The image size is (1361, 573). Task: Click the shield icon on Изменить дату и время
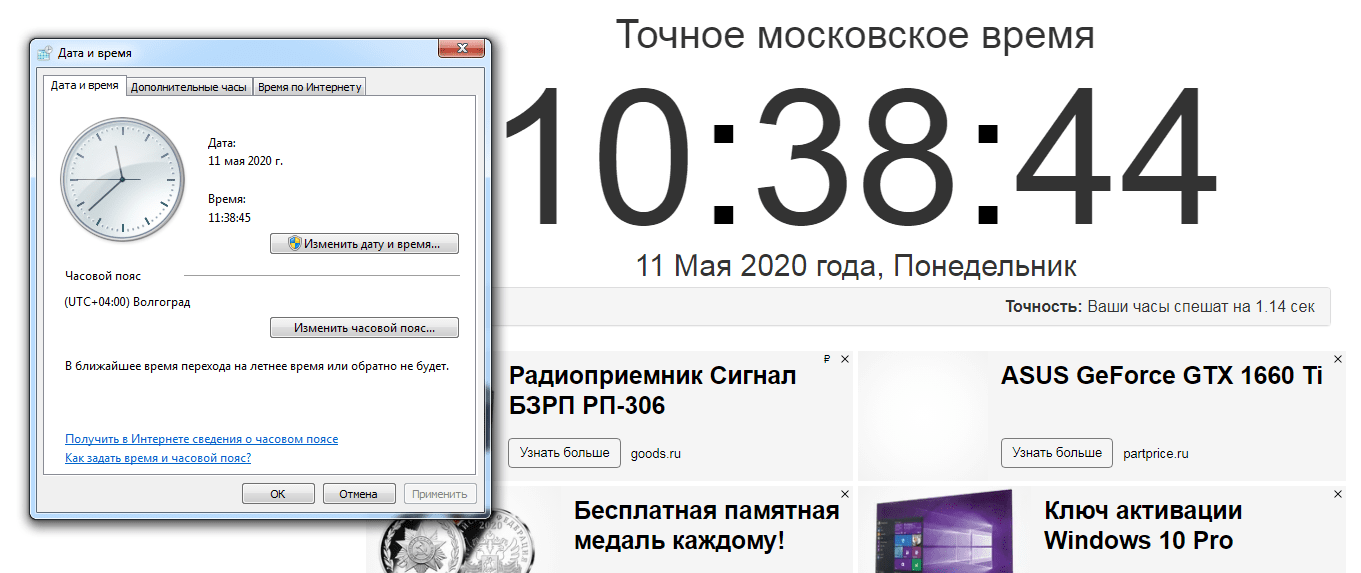294,243
